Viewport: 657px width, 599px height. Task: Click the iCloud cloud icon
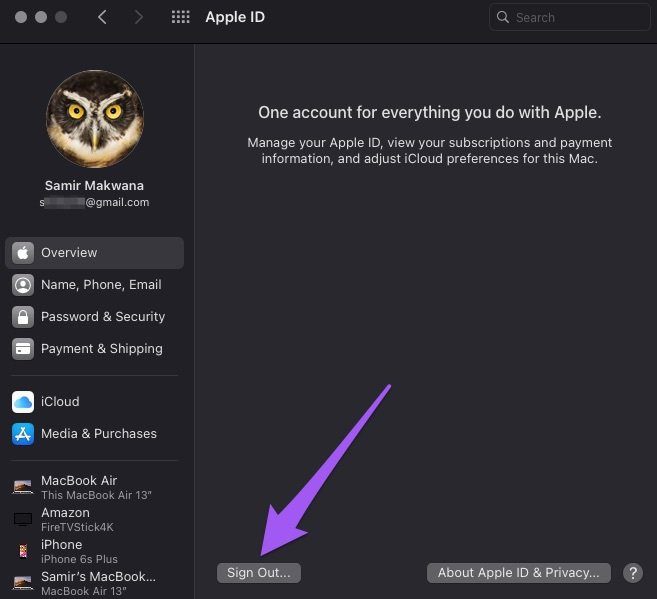click(x=23, y=402)
